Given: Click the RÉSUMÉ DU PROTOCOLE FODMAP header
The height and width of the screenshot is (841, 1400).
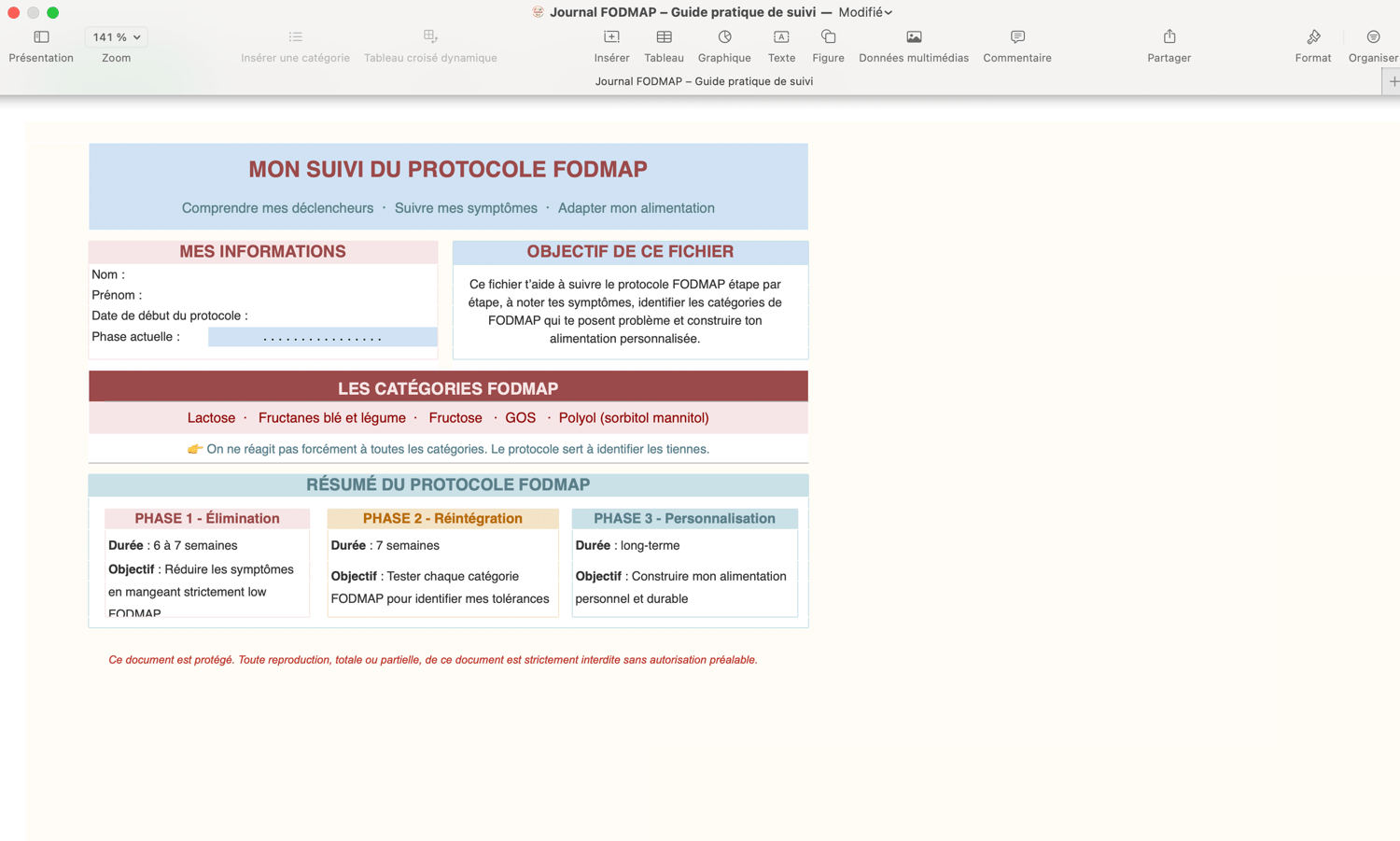Looking at the screenshot, I should (x=448, y=484).
